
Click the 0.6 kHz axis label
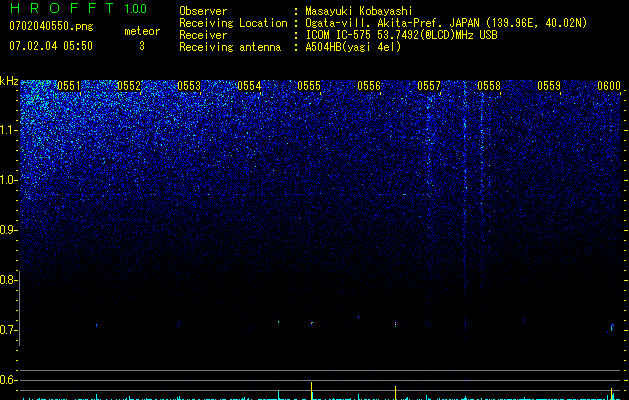point(7,380)
